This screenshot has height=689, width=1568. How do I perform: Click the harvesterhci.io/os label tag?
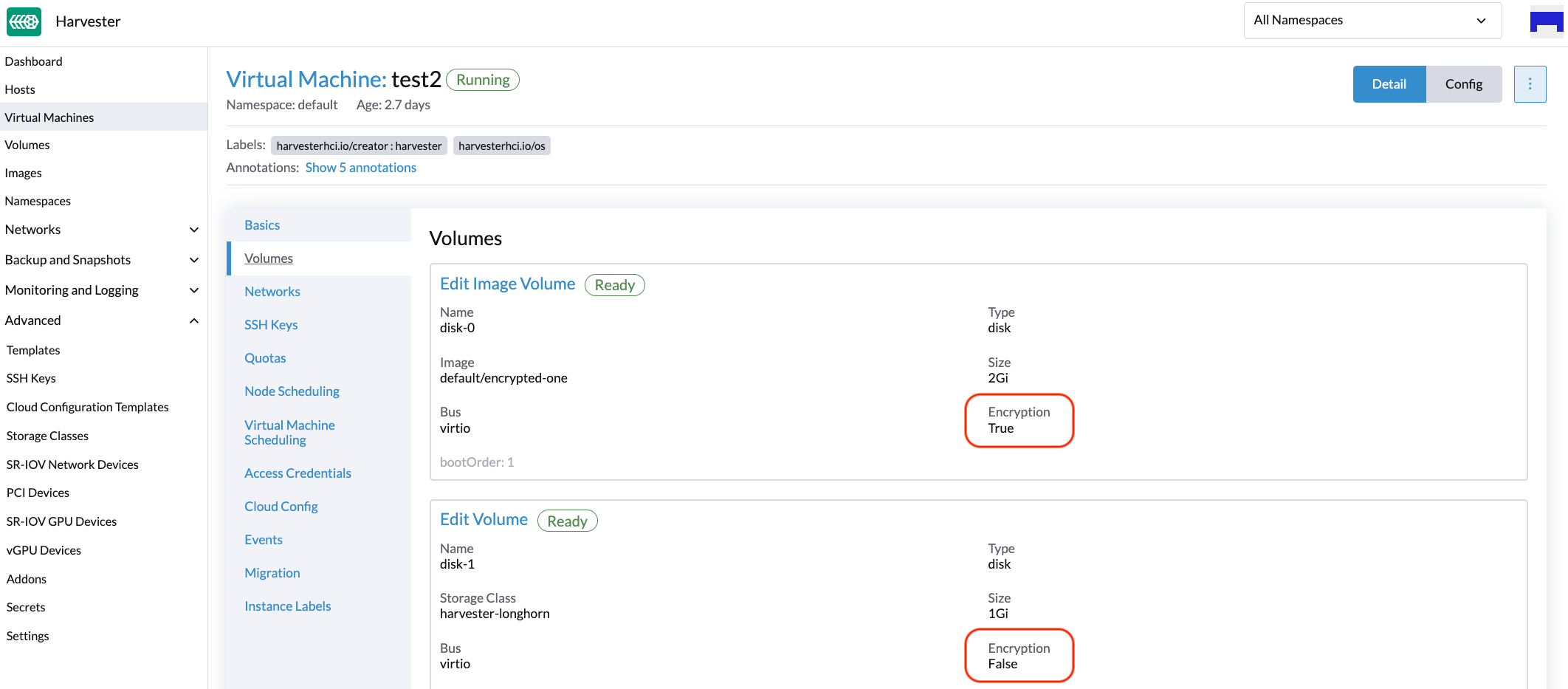(501, 146)
